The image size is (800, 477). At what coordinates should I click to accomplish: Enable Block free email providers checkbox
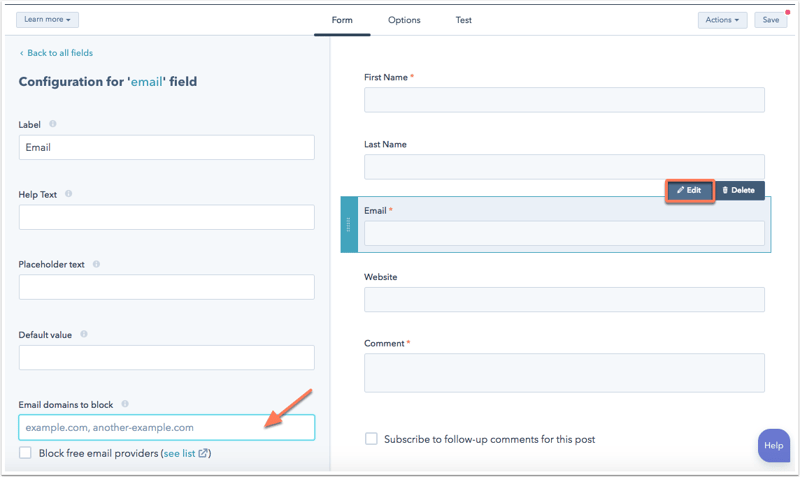click(25, 453)
